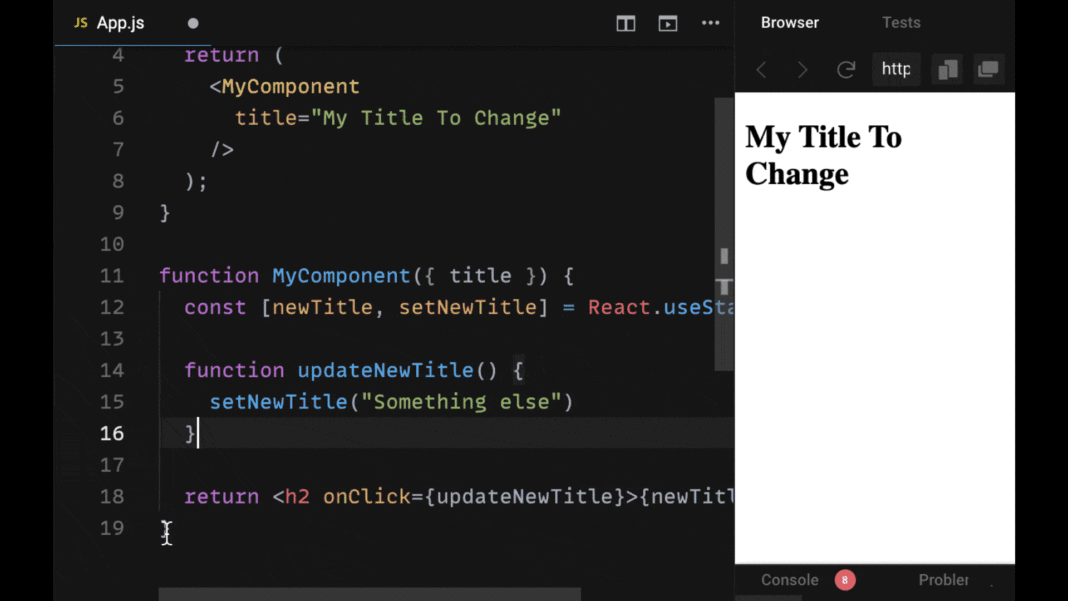Switch to the Problems tab
The width and height of the screenshot is (1068, 601).
coord(943,580)
